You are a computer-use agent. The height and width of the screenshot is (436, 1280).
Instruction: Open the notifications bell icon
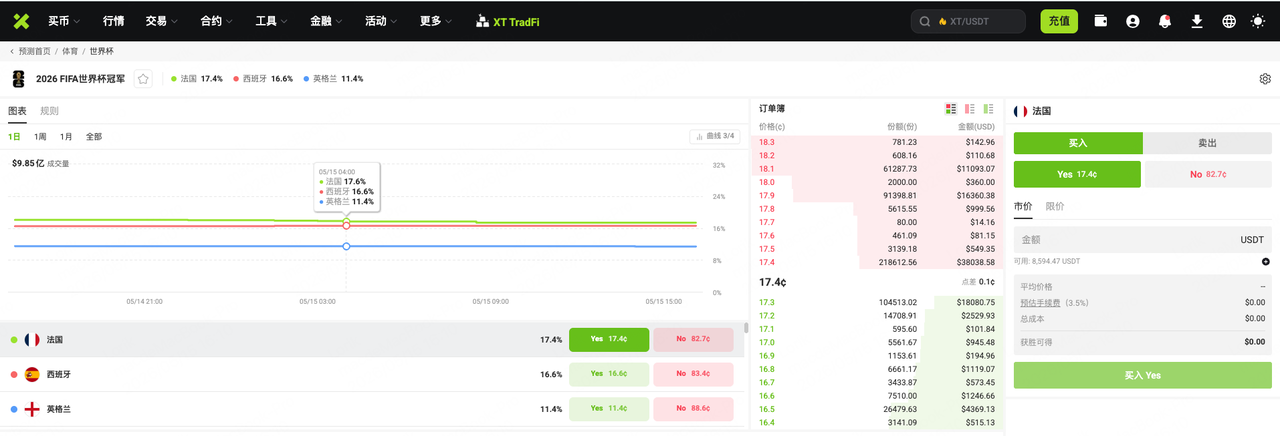tap(1165, 21)
